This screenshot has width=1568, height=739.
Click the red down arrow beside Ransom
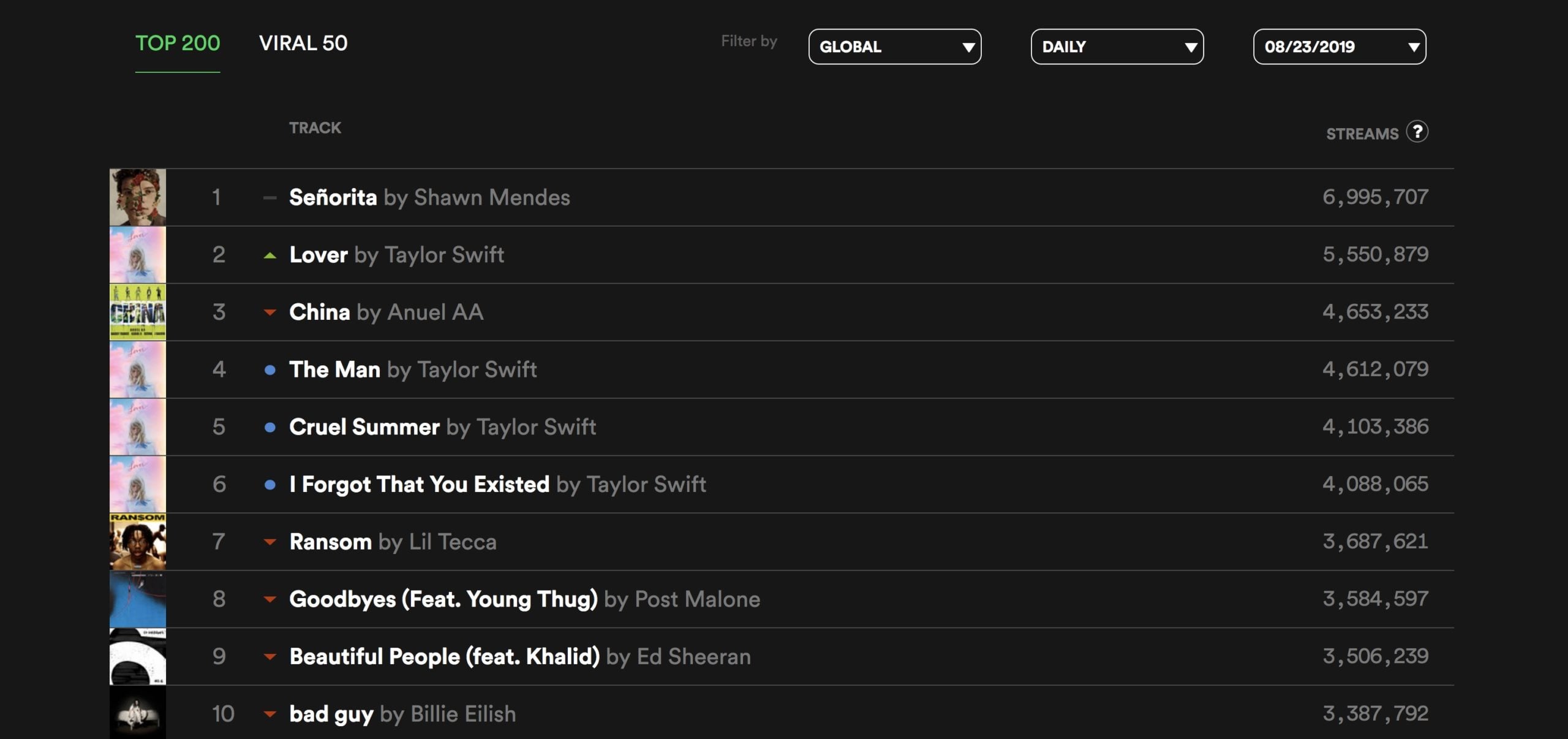[x=269, y=542]
